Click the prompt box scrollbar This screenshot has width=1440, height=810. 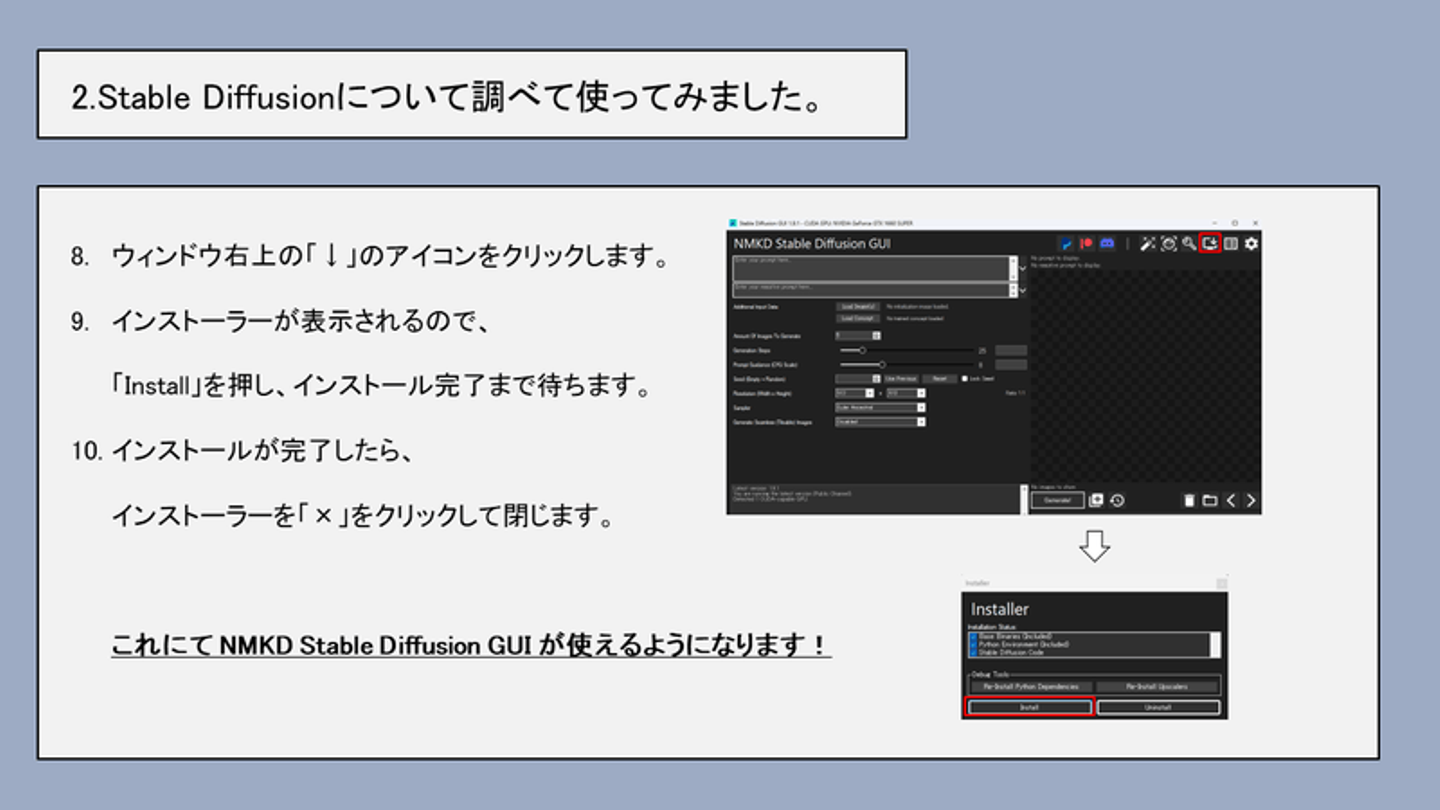(x=1012, y=268)
